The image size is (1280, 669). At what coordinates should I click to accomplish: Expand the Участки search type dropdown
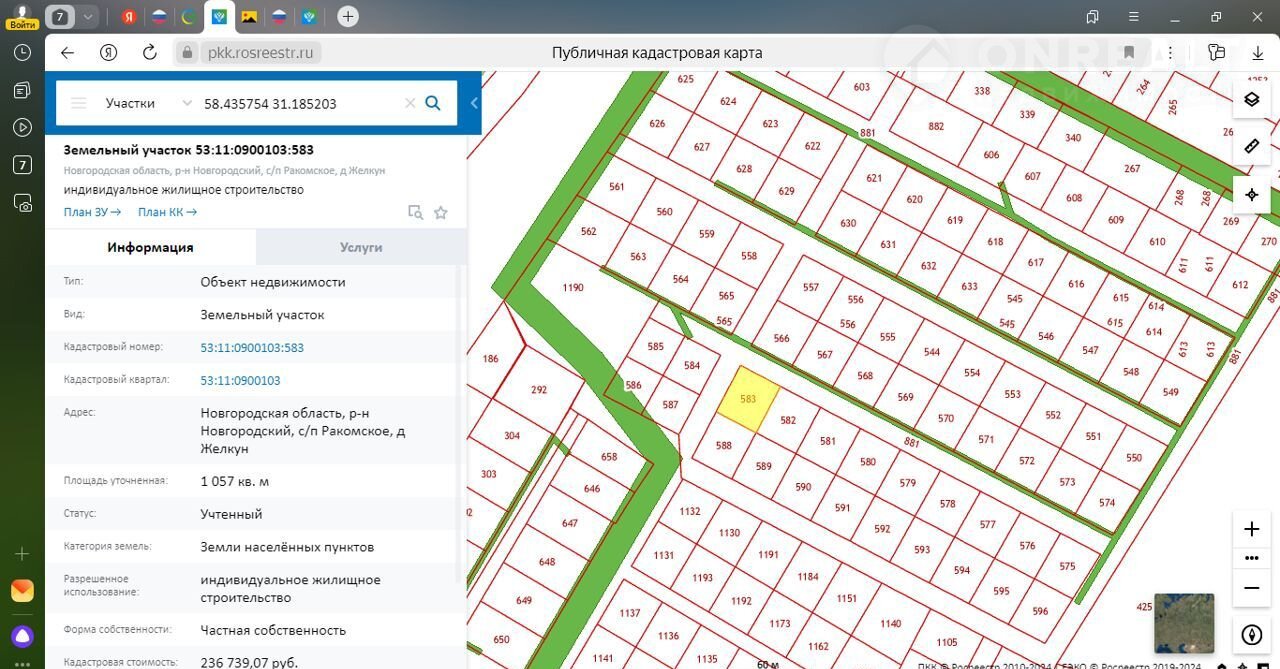(186, 103)
